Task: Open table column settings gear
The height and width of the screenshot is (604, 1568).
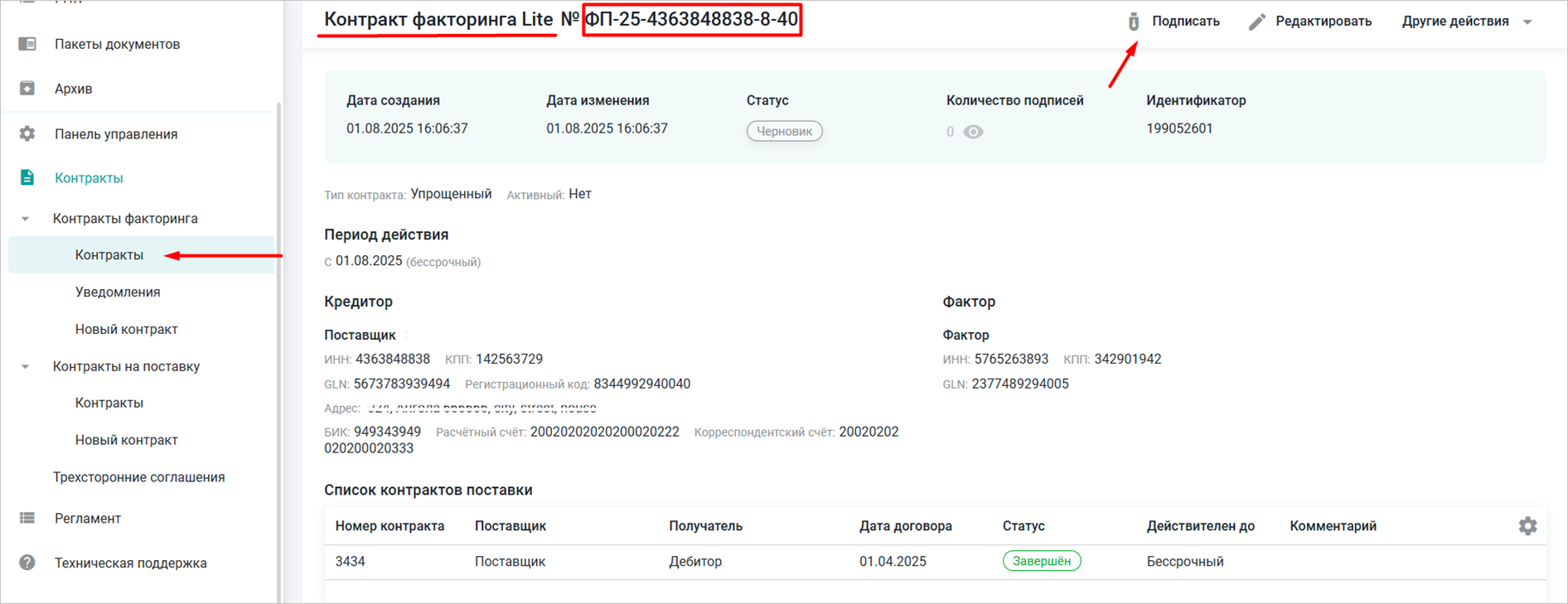Action: (x=1527, y=526)
